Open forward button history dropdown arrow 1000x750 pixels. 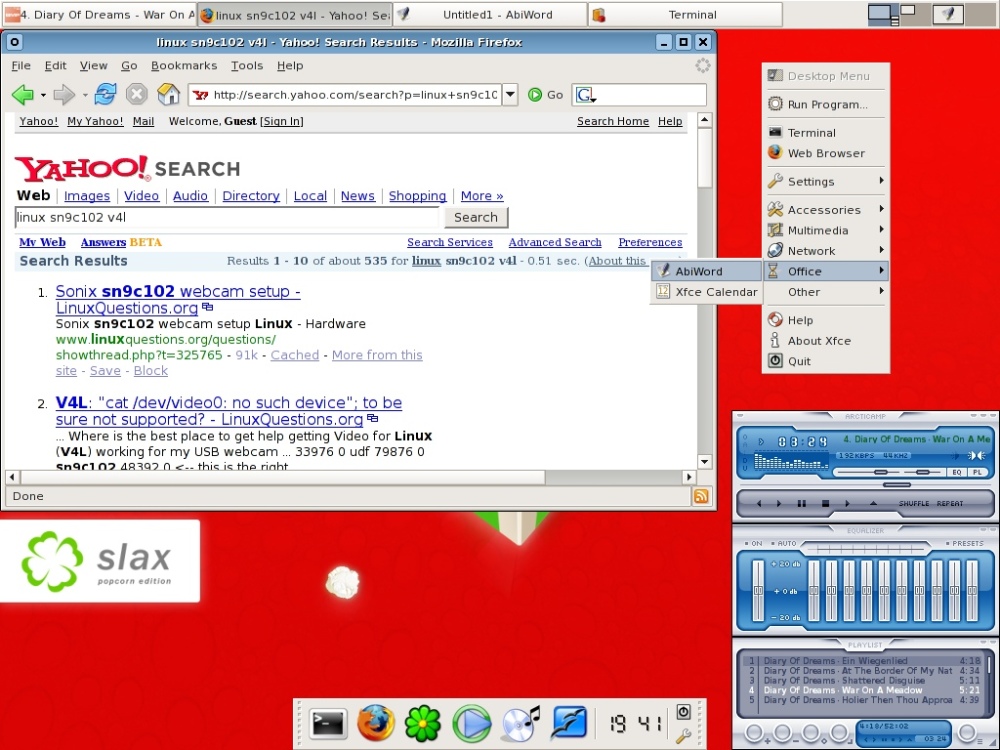(x=84, y=95)
